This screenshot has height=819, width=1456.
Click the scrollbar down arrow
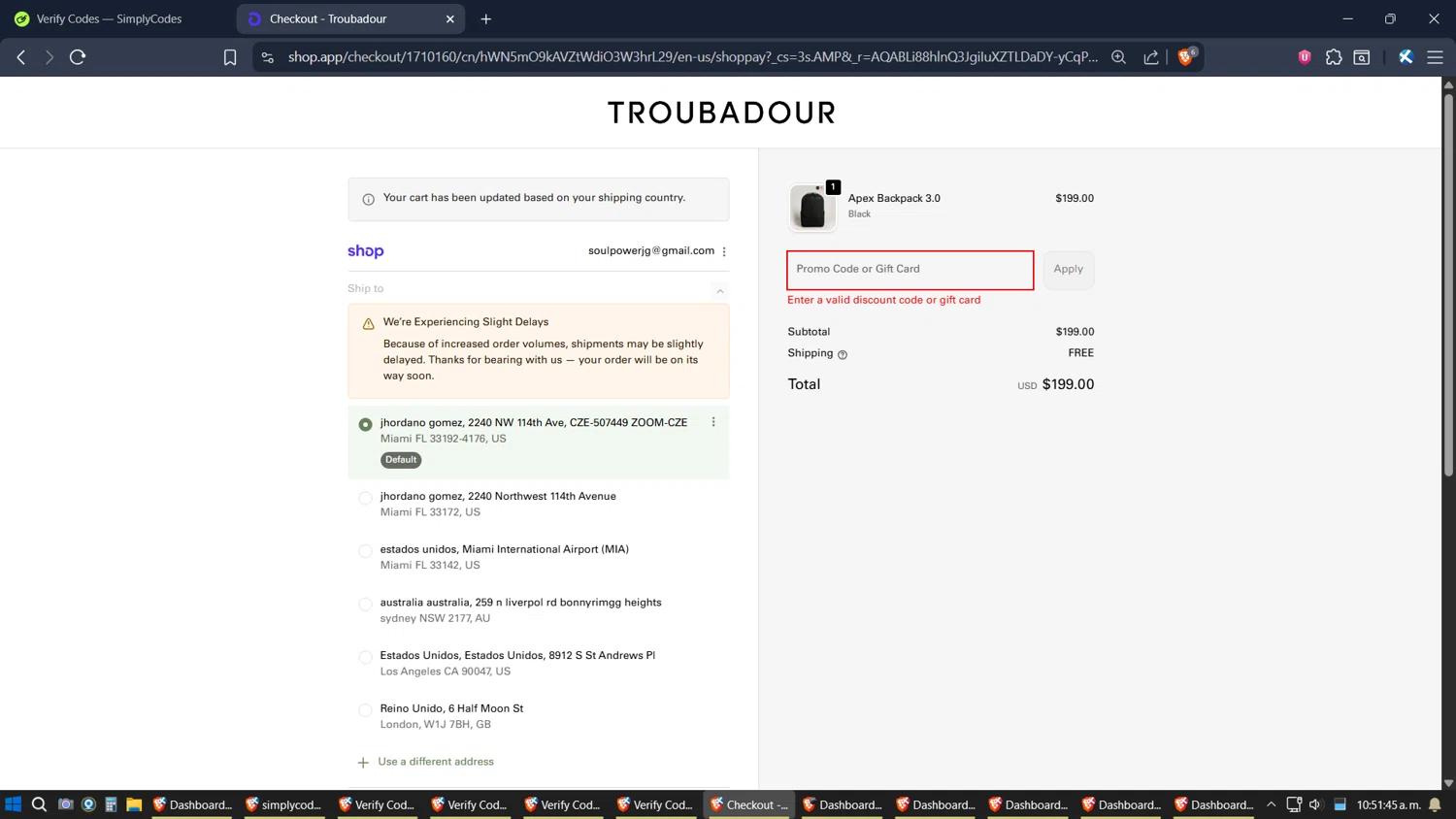click(1448, 783)
